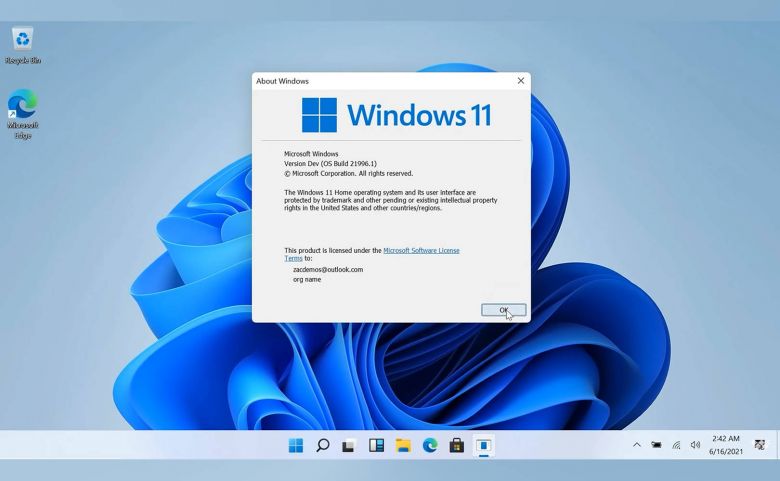The width and height of the screenshot is (780, 481).
Task: Click the battery status icon
Action: [x=657, y=445]
